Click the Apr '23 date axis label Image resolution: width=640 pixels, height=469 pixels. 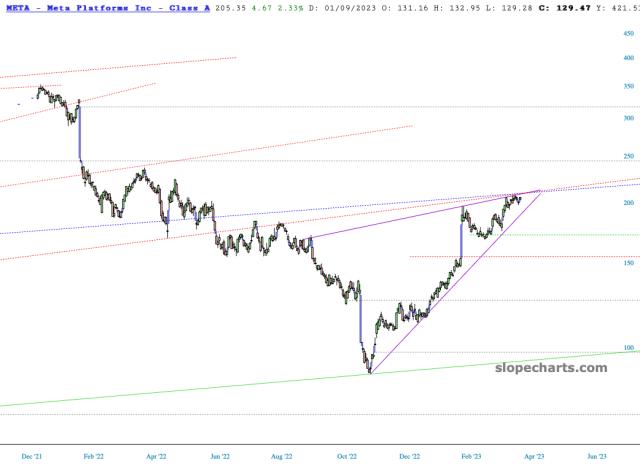pyautogui.click(x=535, y=454)
